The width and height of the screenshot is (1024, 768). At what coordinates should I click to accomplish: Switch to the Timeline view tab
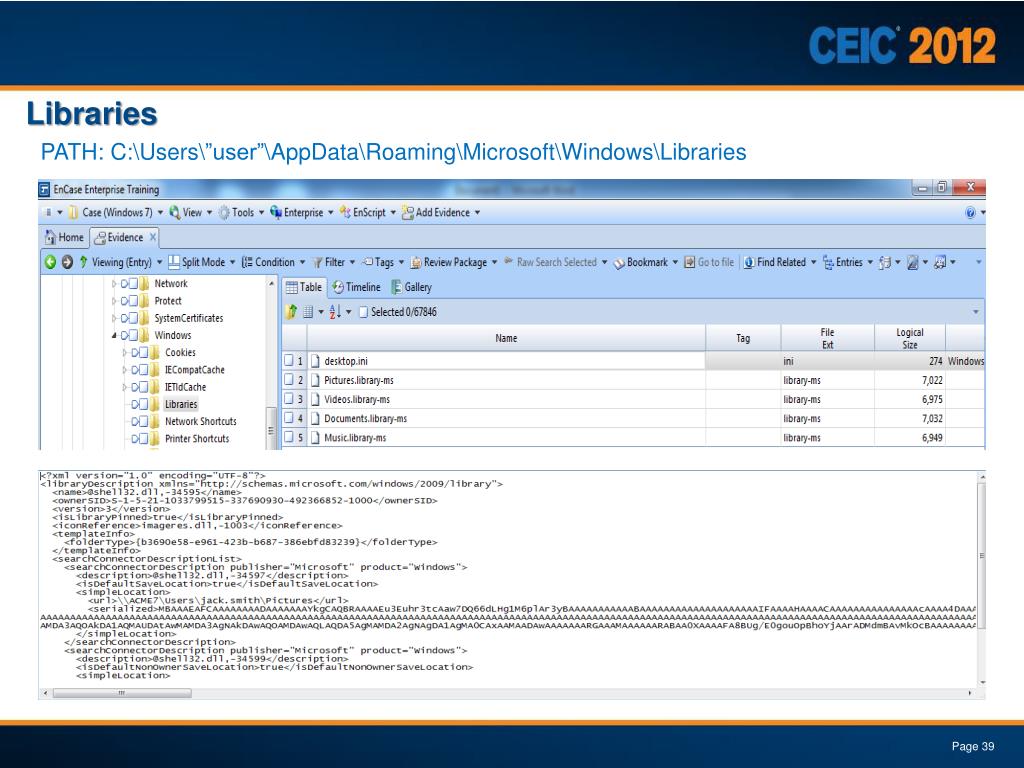tap(356, 287)
